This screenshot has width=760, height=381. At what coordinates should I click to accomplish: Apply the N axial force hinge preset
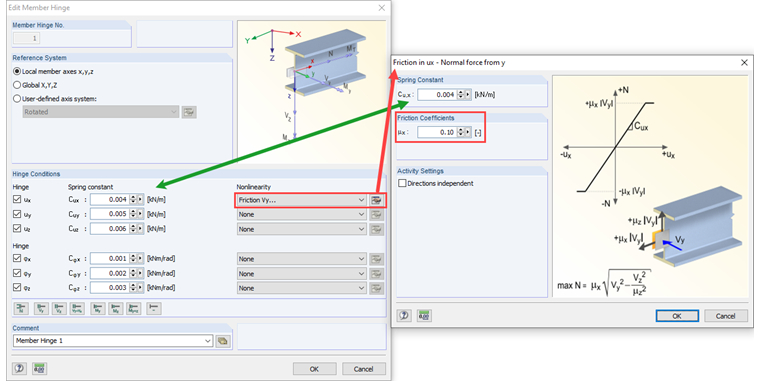[21, 308]
